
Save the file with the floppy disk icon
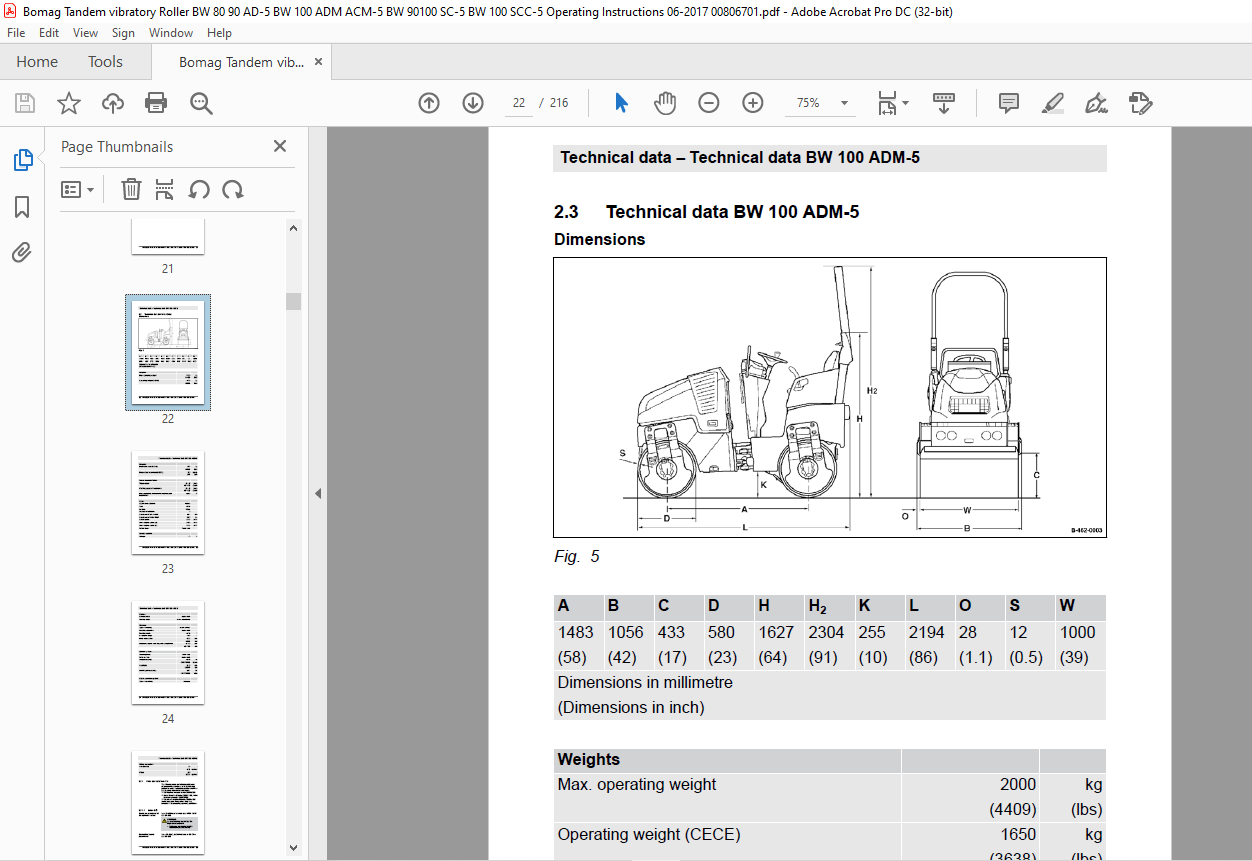coord(25,103)
